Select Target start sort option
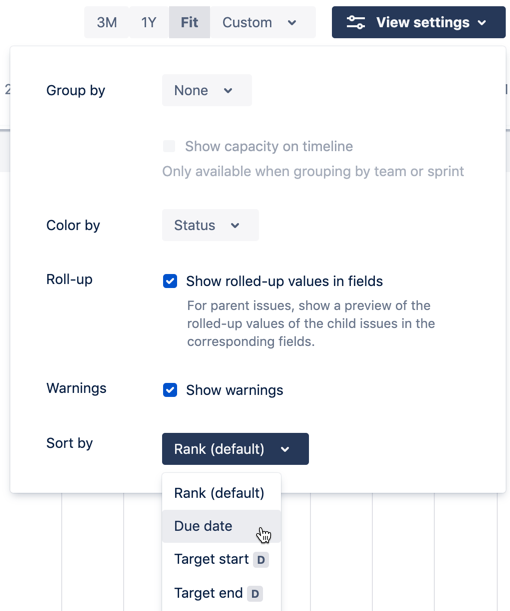This screenshot has width=510, height=611. [221, 560]
